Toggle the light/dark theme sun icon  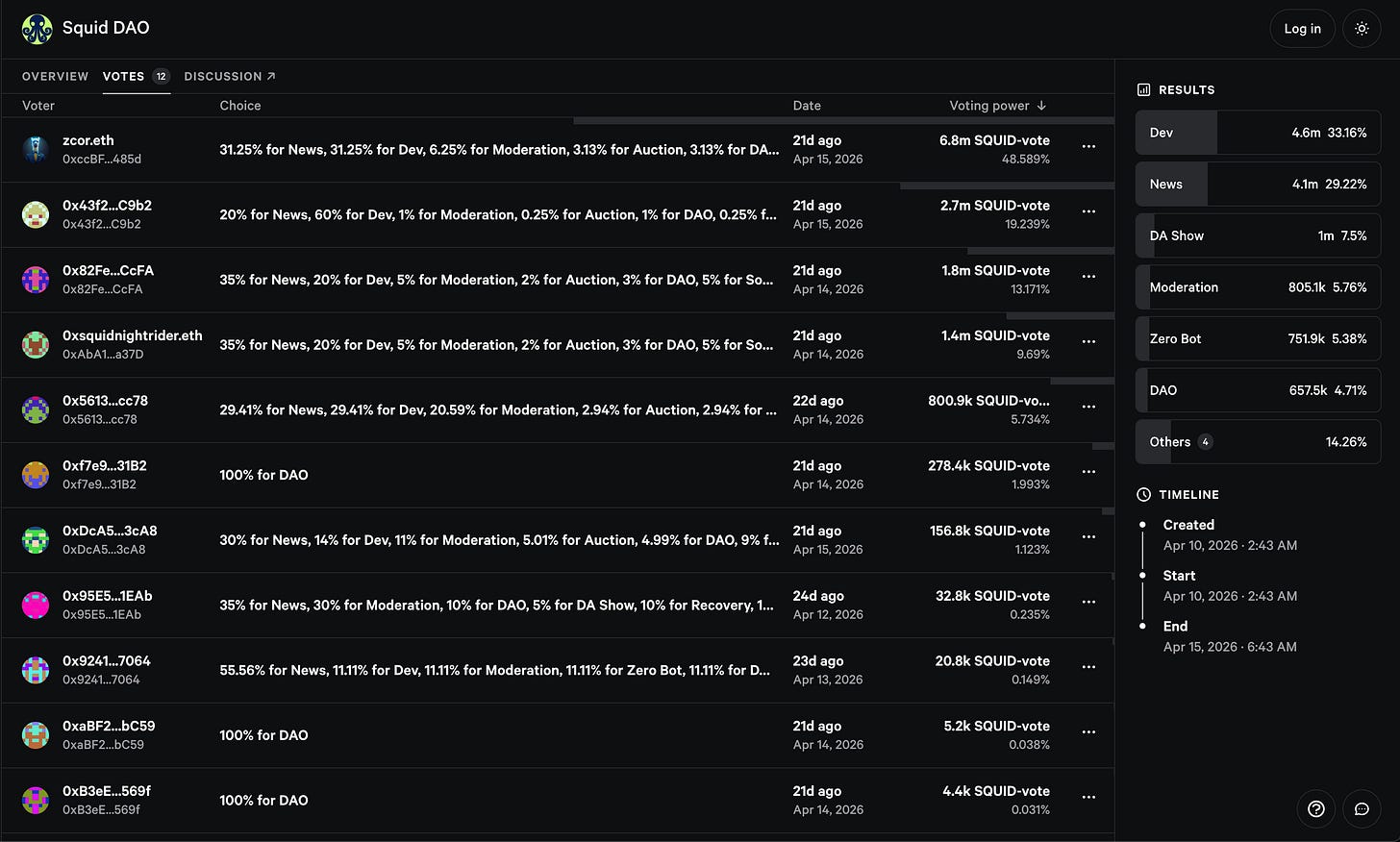click(1362, 29)
